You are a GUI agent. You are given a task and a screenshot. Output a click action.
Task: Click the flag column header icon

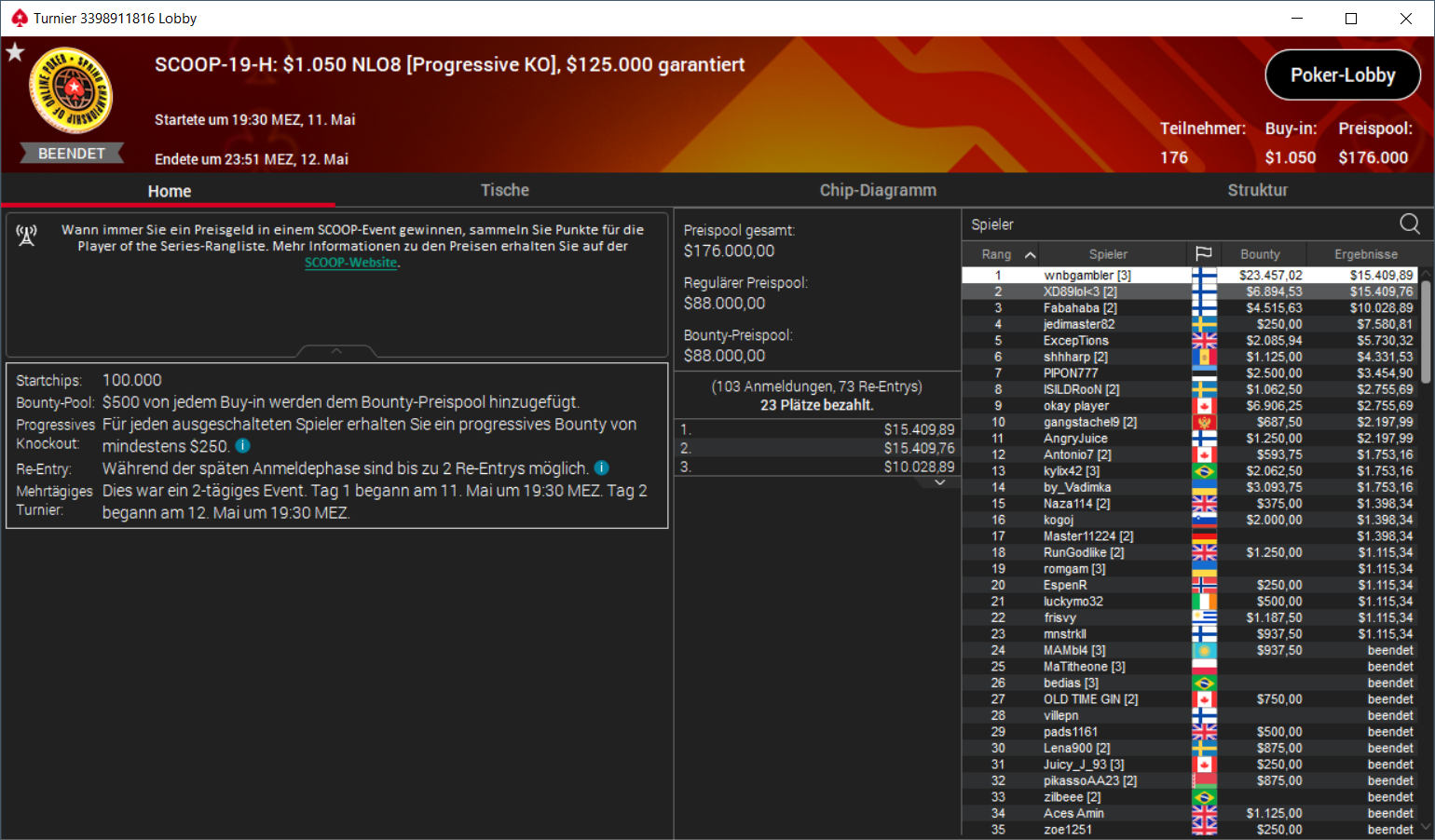[x=1204, y=254]
